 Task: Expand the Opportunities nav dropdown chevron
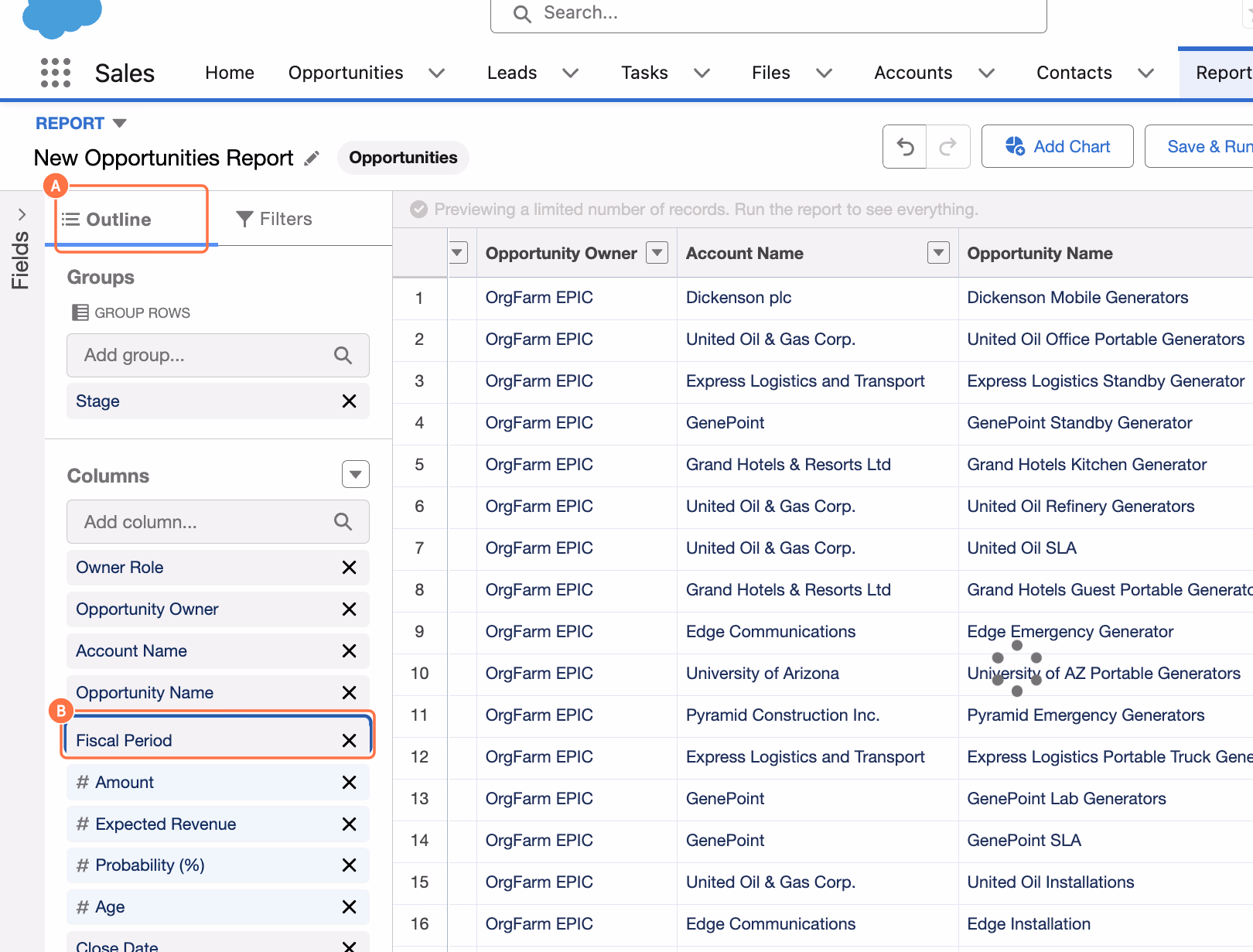pyautogui.click(x=437, y=73)
